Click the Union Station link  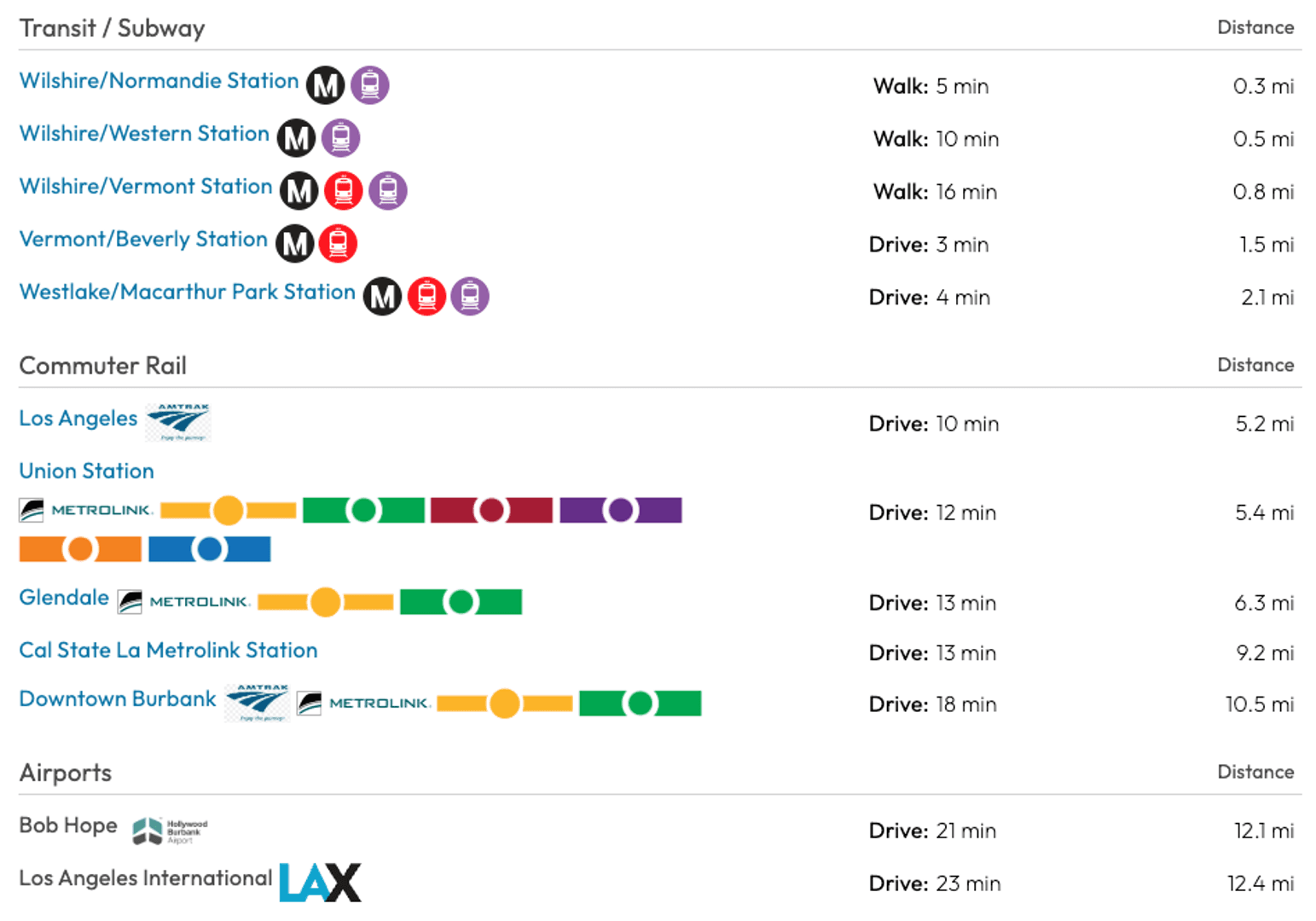click(86, 472)
